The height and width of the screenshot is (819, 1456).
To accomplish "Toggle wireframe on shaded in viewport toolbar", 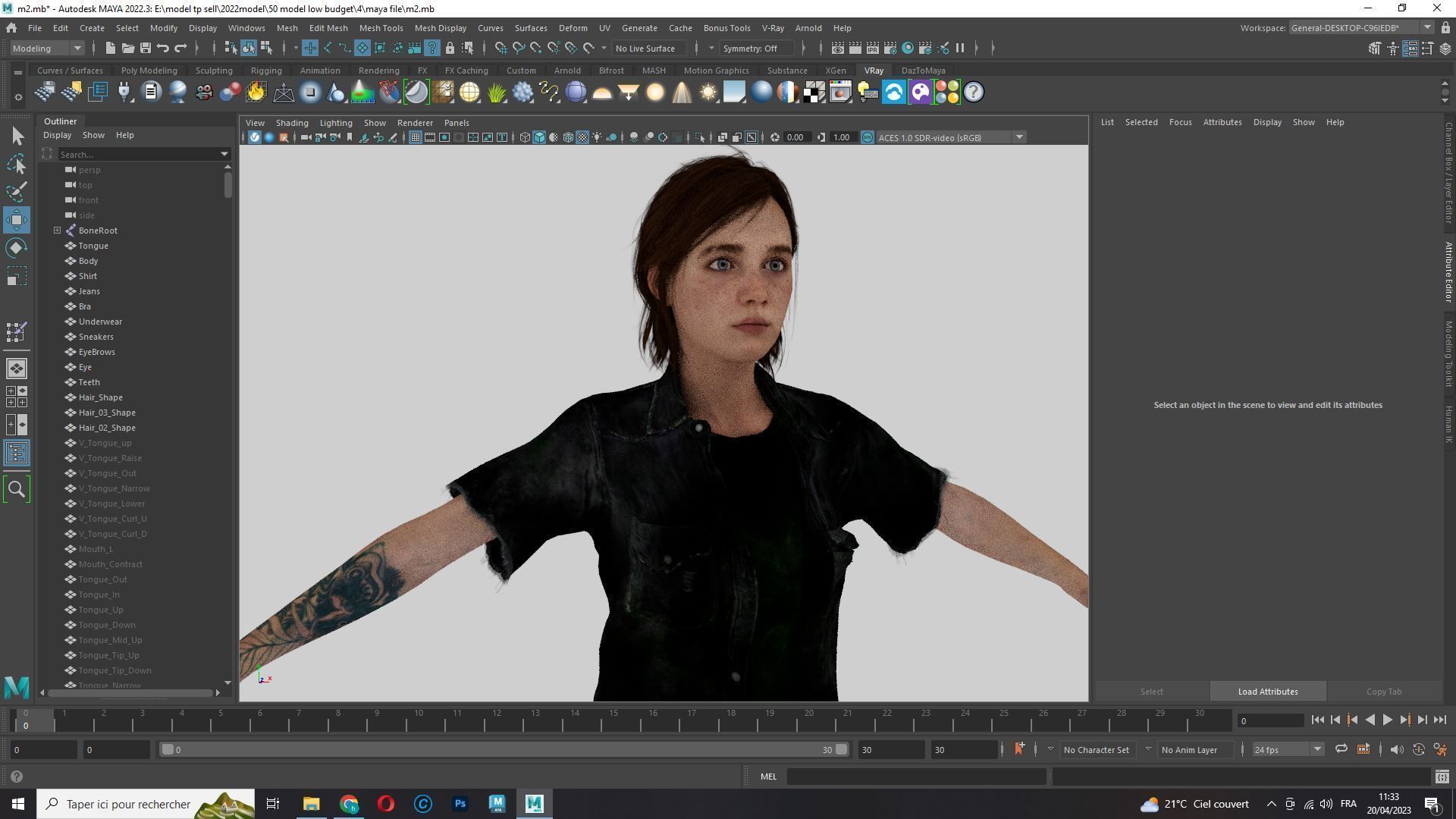I will coord(568,137).
